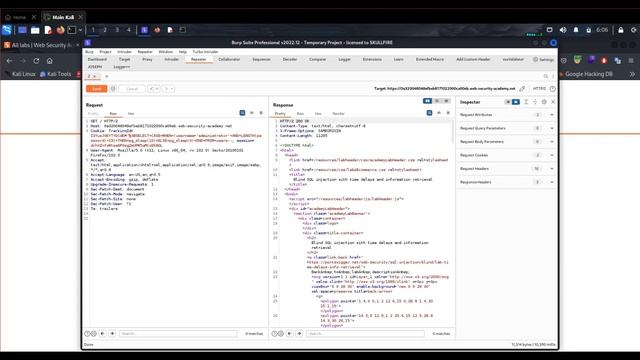Image resolution: width=640 pixels, height=360 pixels.
Task: Go to the previous request with back arrow
Action: (x=151, y=89)
